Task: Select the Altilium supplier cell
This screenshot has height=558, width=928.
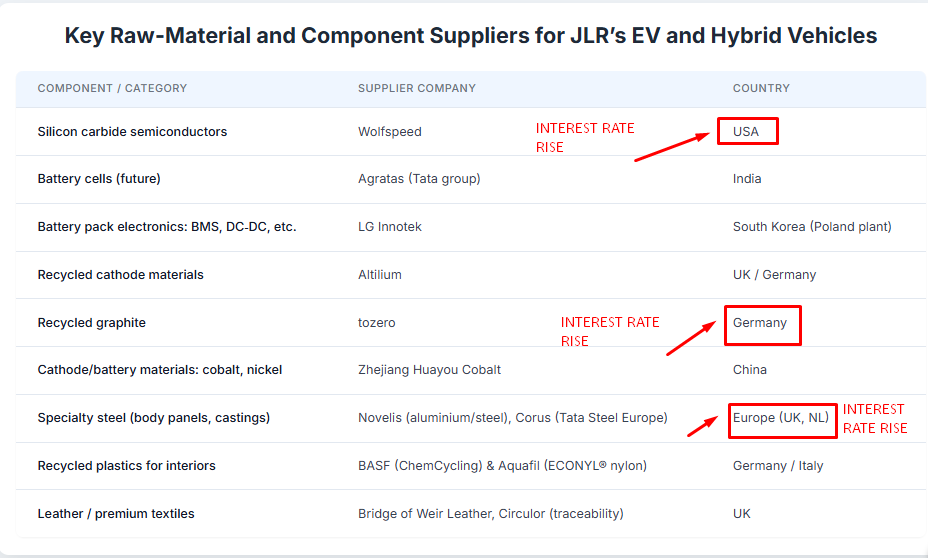Action: click(x=379, y=275)
